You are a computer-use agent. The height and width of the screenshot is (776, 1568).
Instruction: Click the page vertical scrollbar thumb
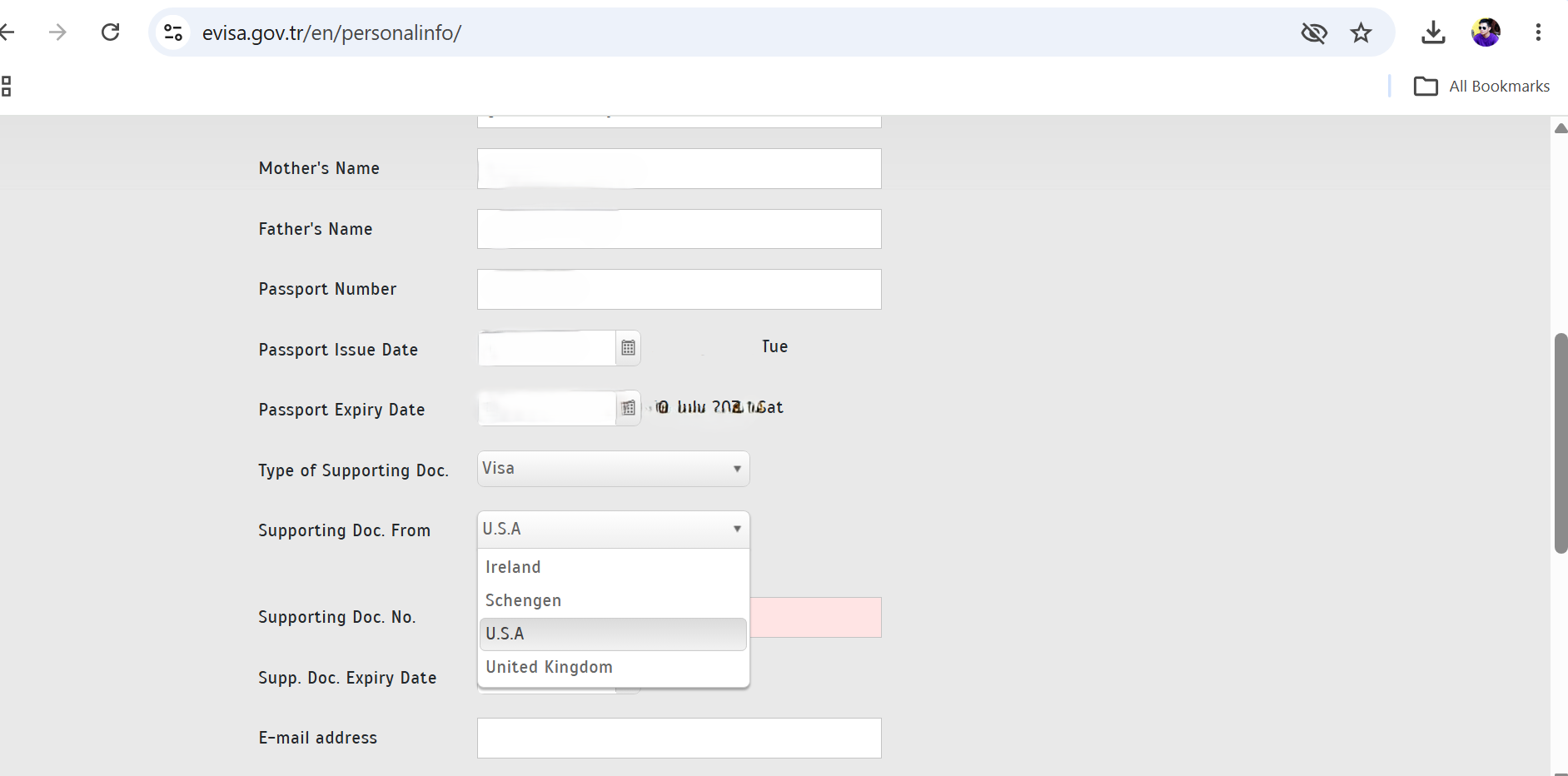[1561, 443]
